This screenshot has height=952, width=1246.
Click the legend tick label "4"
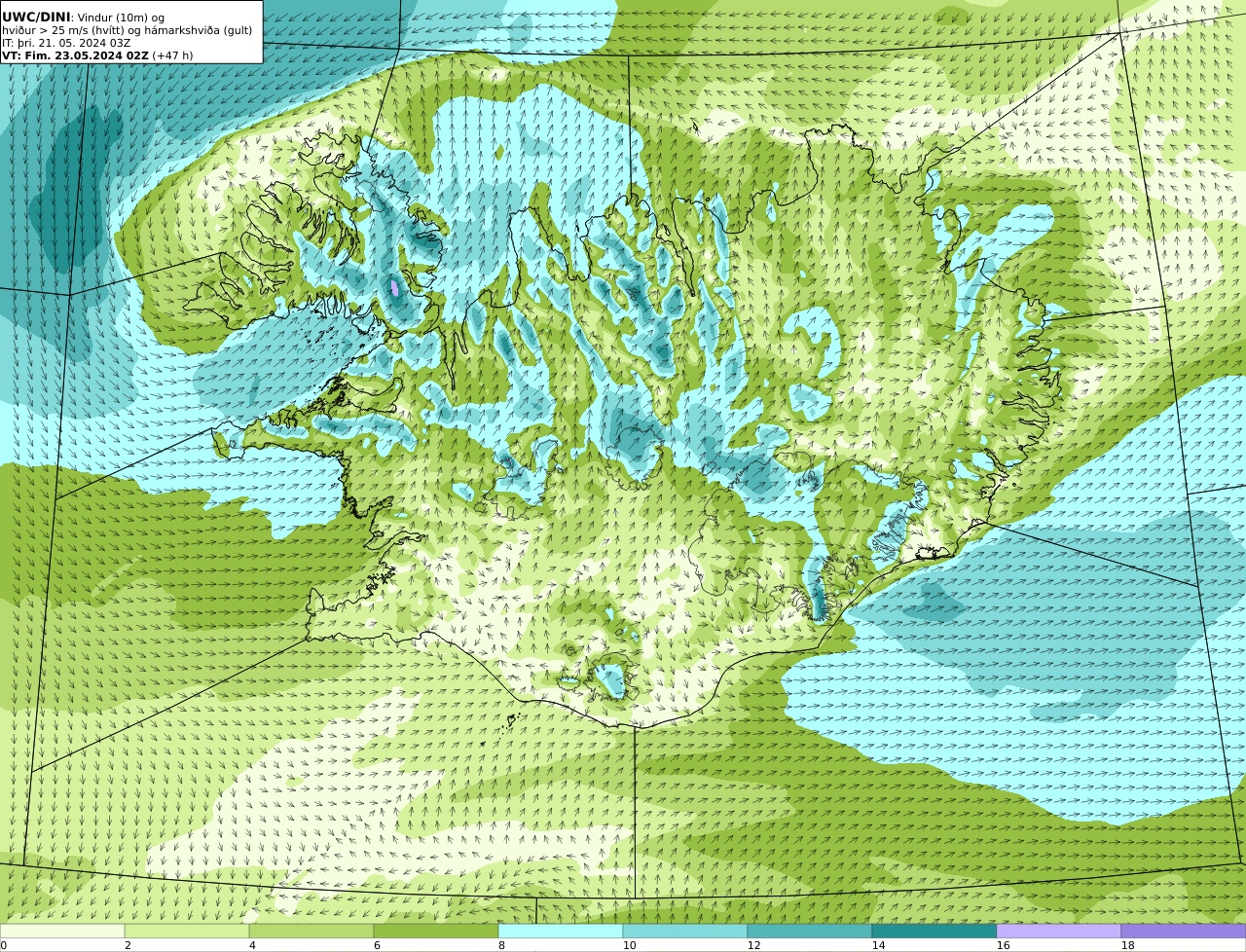tap(252, 945)
